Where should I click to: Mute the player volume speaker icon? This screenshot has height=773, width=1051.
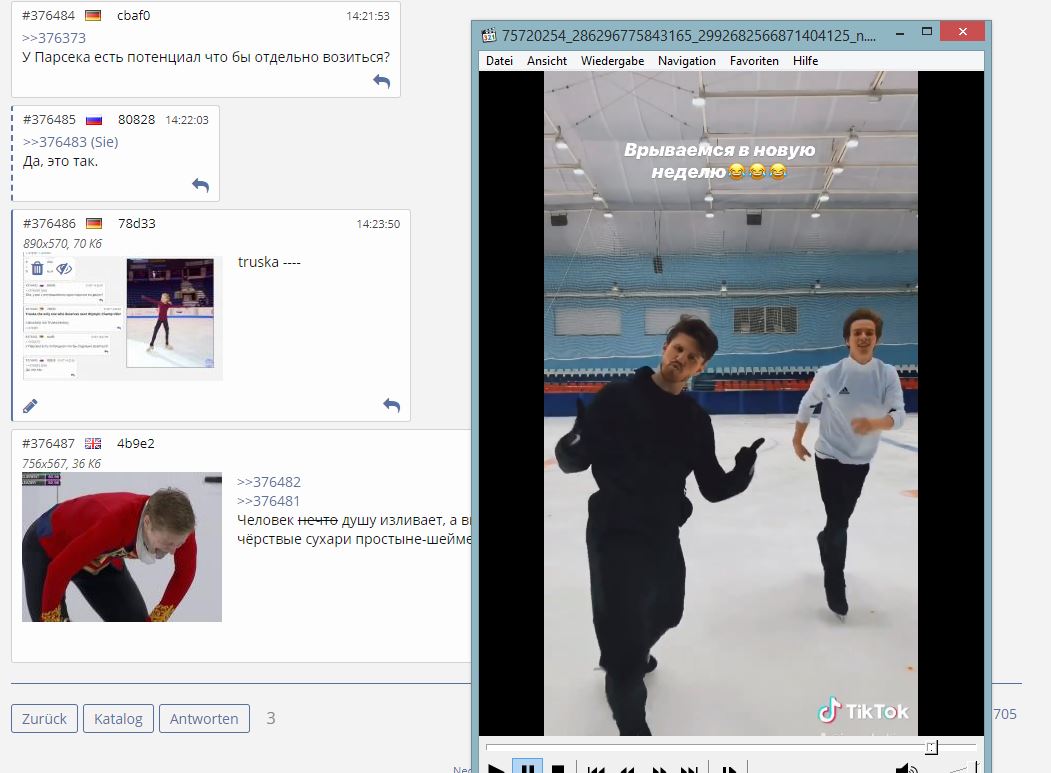(905, 768)
